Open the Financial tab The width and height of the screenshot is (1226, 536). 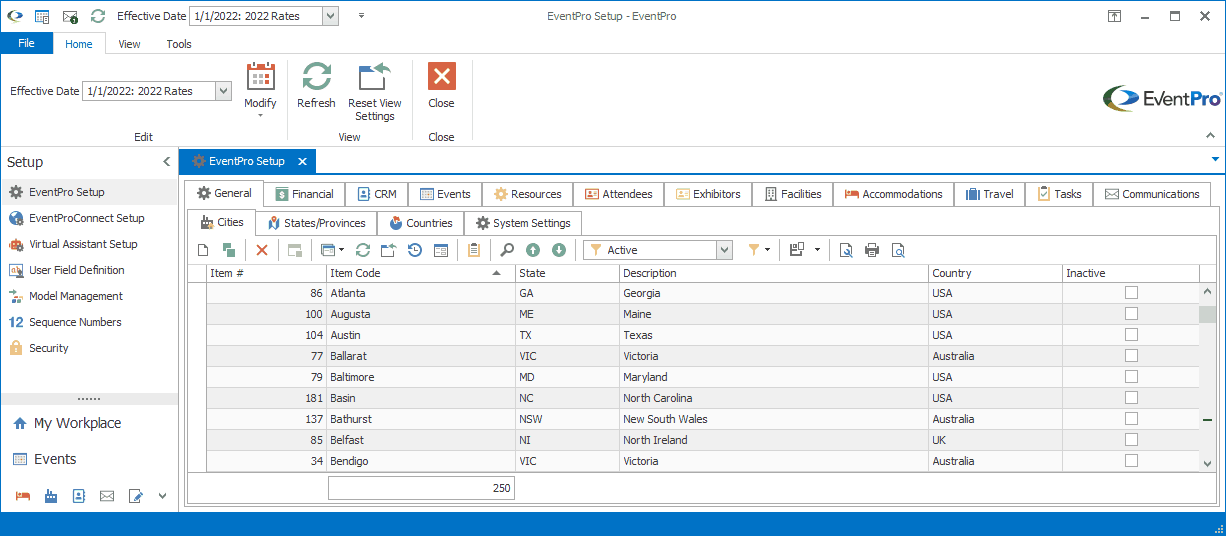304,194
